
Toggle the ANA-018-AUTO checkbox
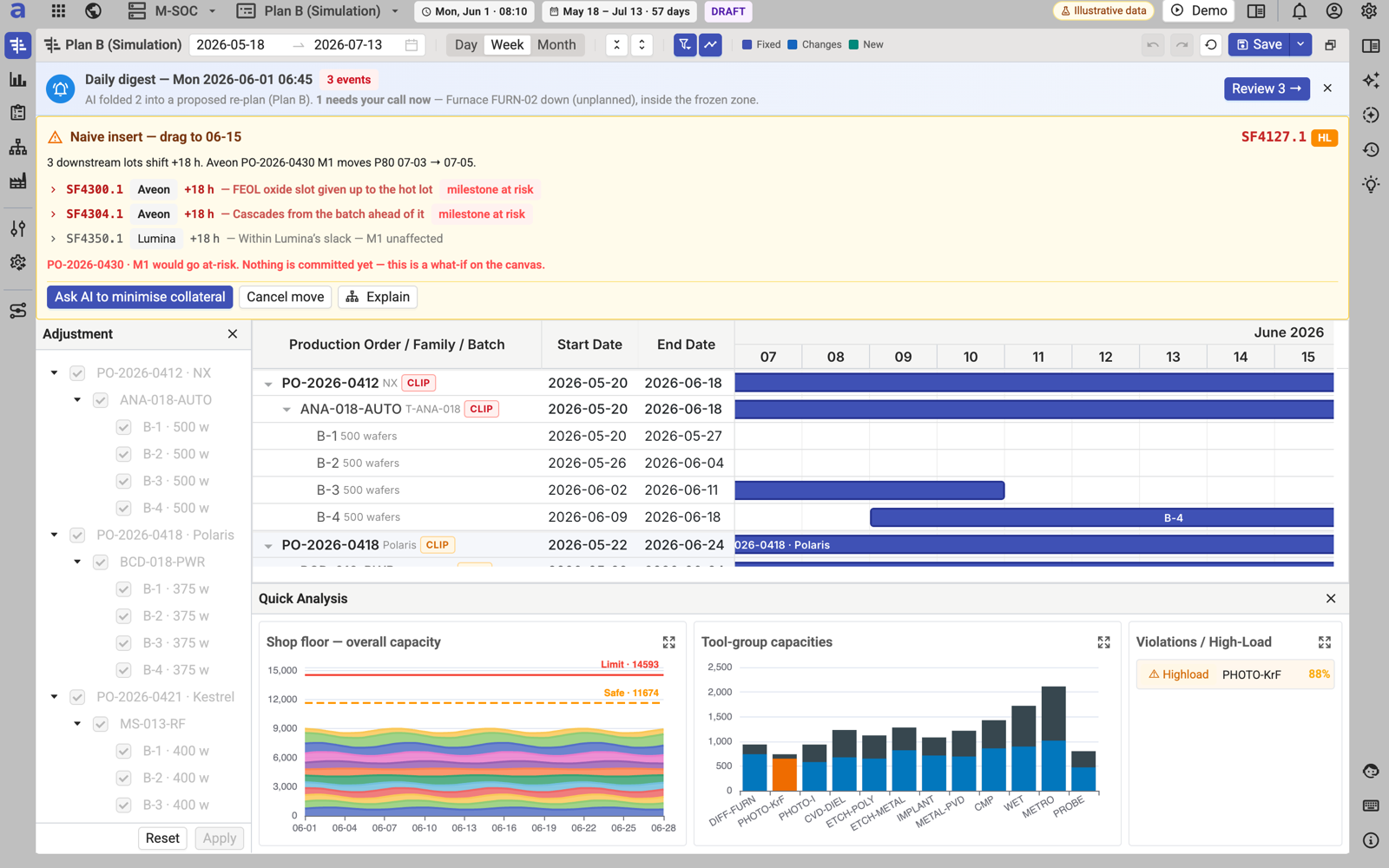click(x=101, y=400)
